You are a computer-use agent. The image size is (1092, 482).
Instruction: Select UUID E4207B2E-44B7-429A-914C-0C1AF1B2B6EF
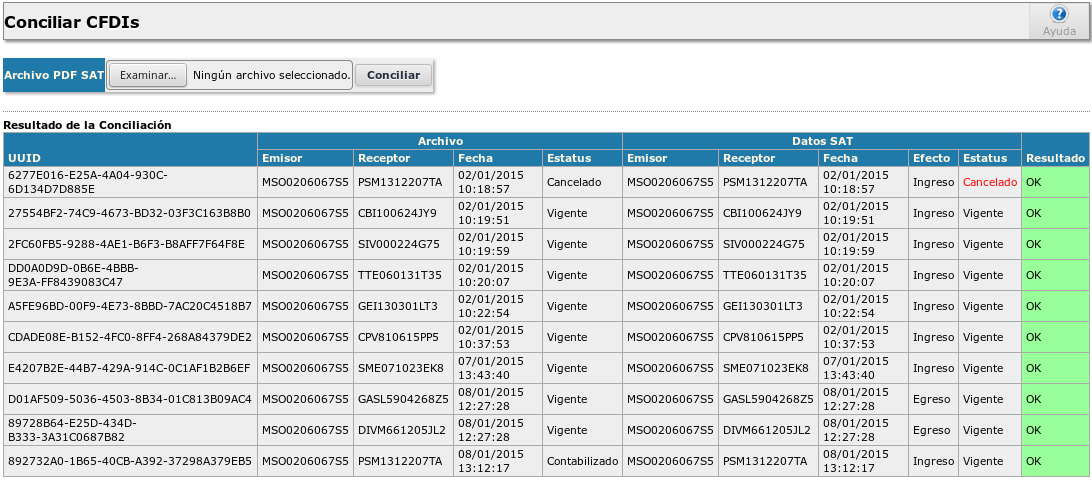click(x=129, y=368)
